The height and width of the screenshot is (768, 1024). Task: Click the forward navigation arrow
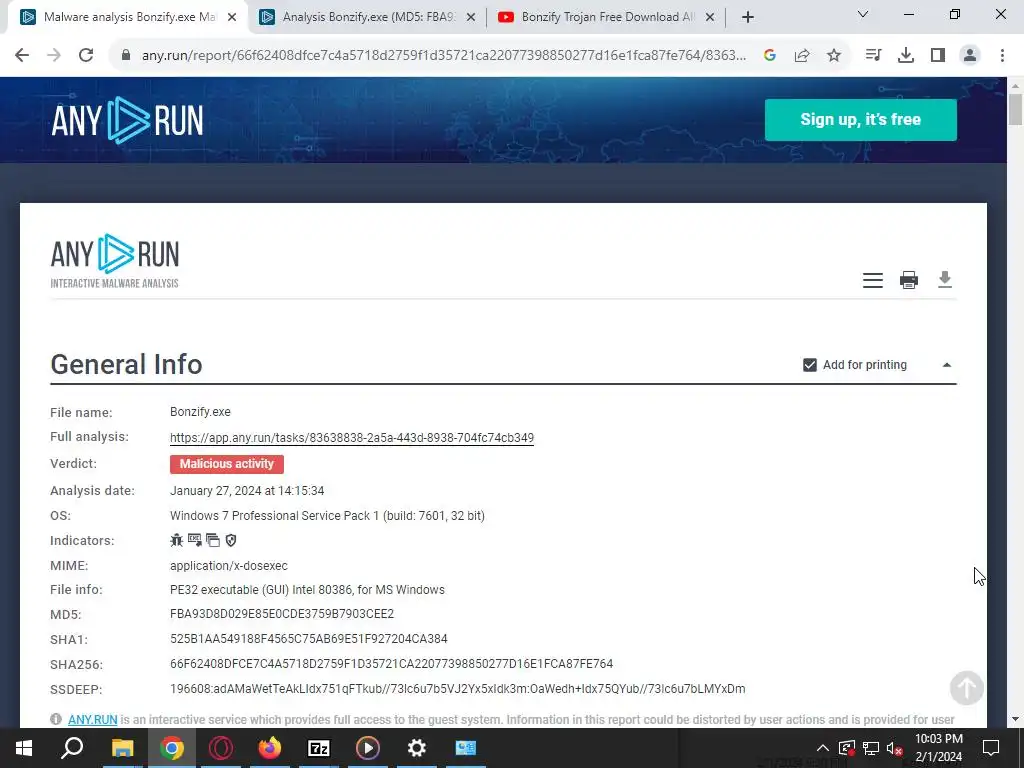coord(54,56)
